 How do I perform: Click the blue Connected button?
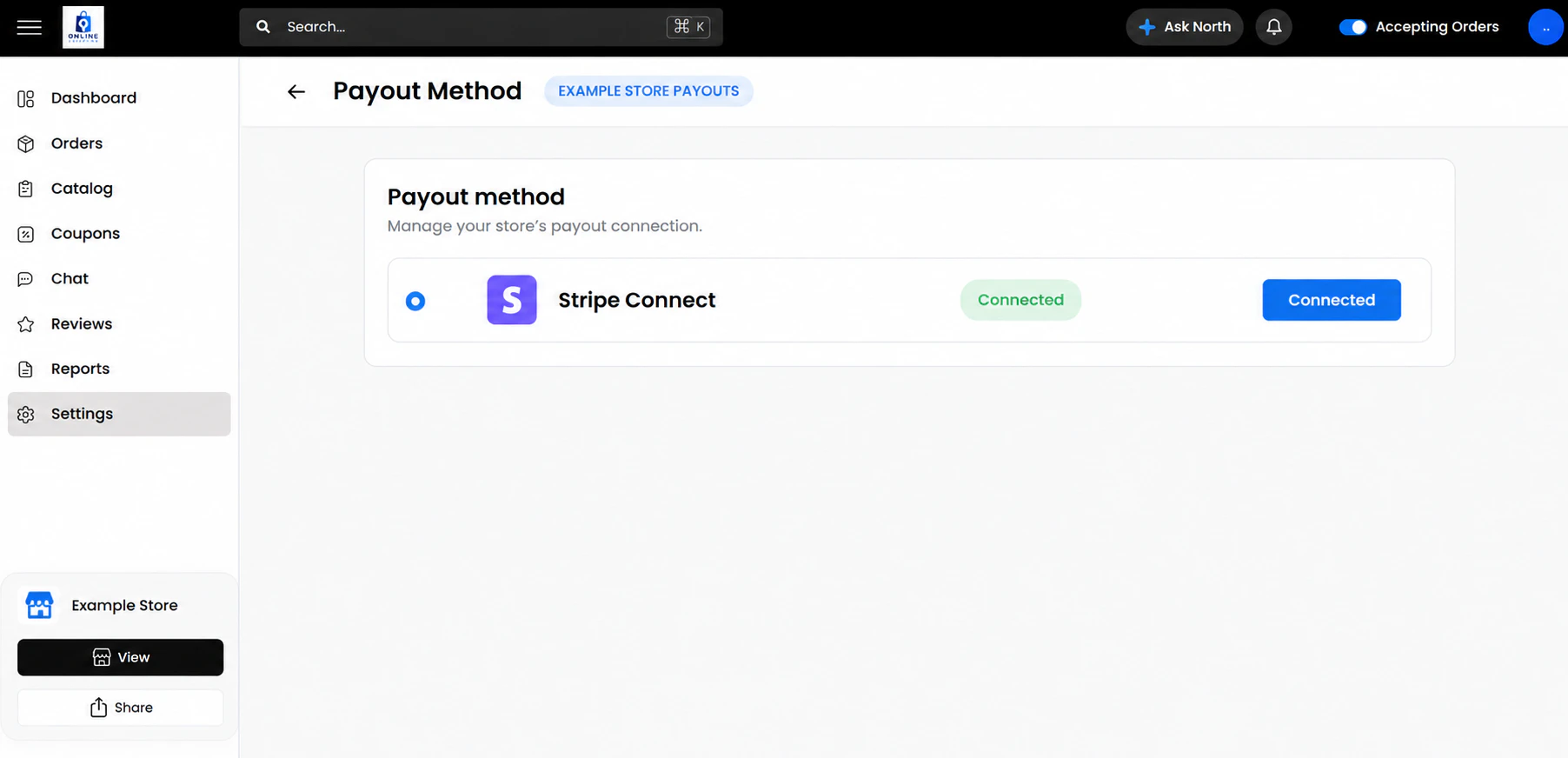(x=1332, y=300)
